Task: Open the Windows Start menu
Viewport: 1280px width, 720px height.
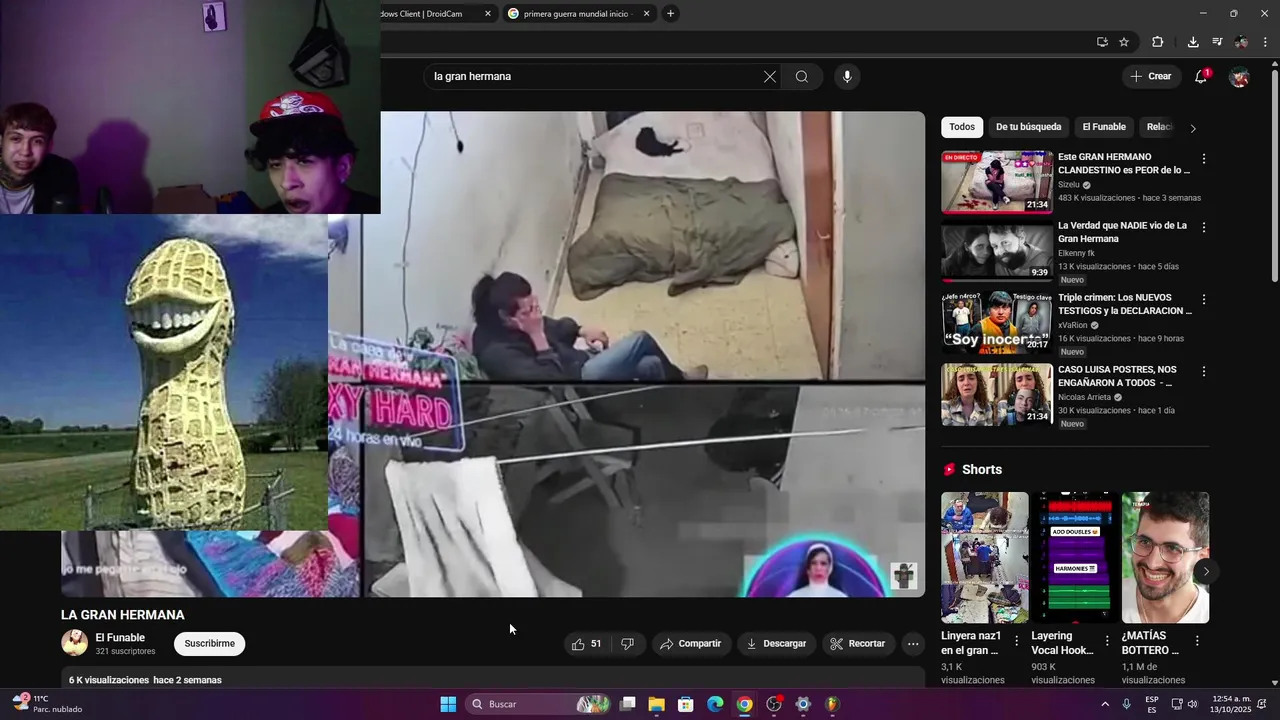Action: coord(448,704)
